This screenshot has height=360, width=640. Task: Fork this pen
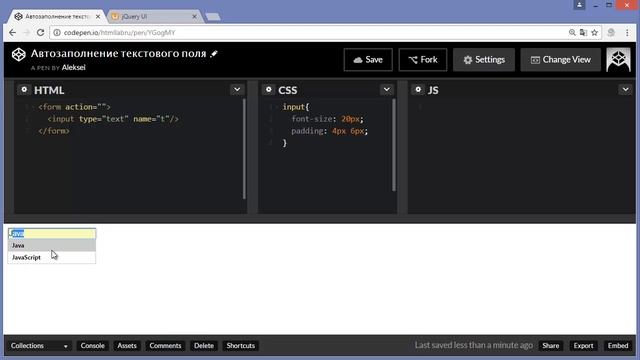[422, 60]
